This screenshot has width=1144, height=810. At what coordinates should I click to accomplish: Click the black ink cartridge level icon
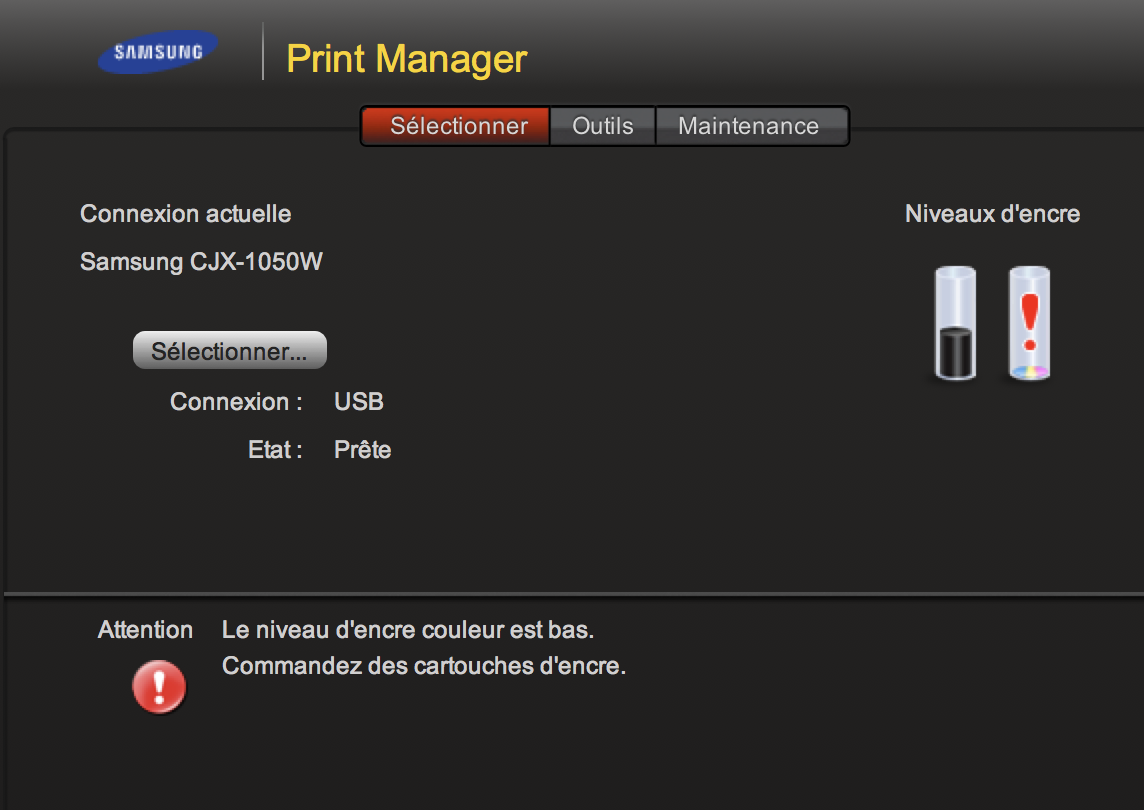pyautogui.click(x=955, y=324)
